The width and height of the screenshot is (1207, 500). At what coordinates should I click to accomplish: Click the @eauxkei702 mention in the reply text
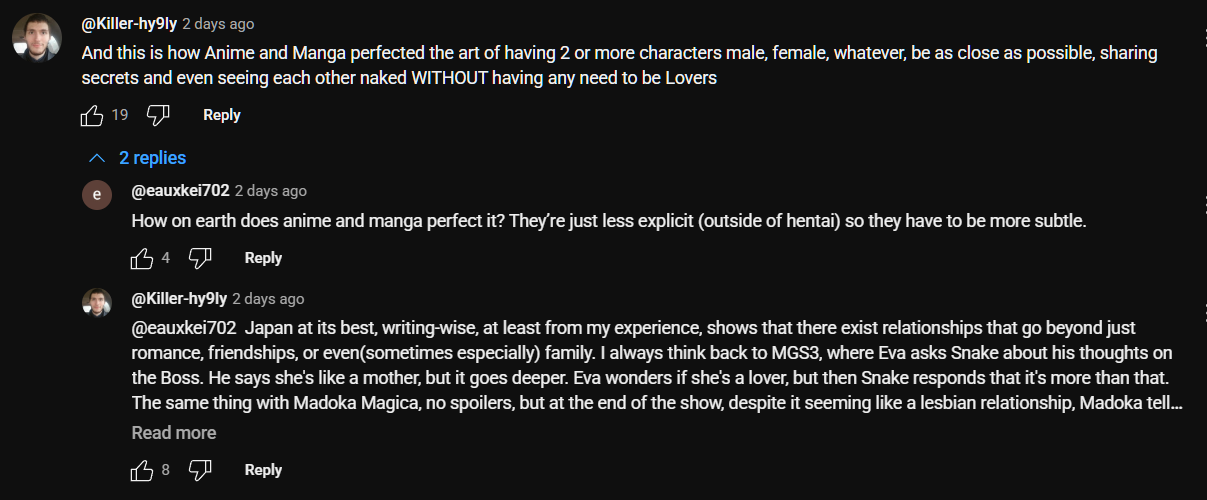tap(184, 328)
